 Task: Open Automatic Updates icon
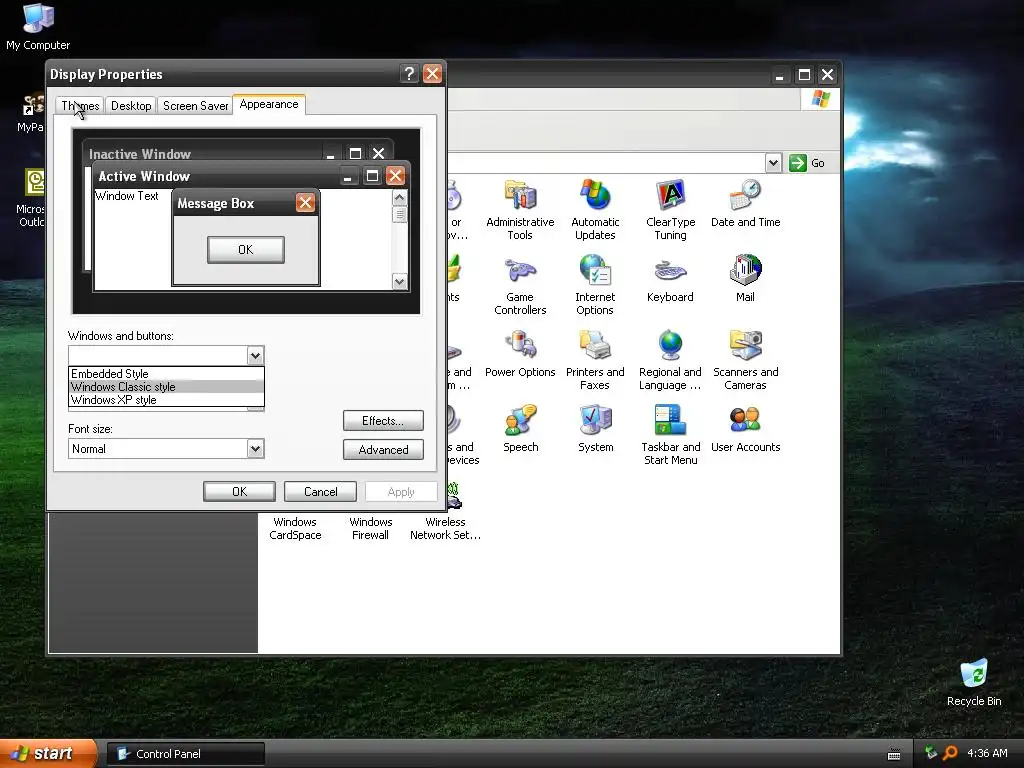tap(595, 209)
